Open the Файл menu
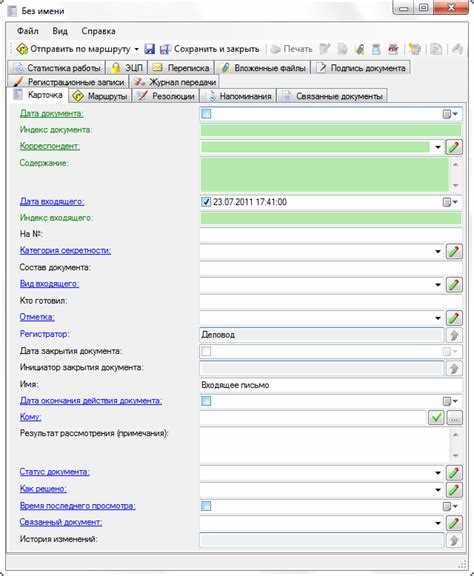This screenshot has height=576, width=474. pyautogui.click(x=28, y=31)
